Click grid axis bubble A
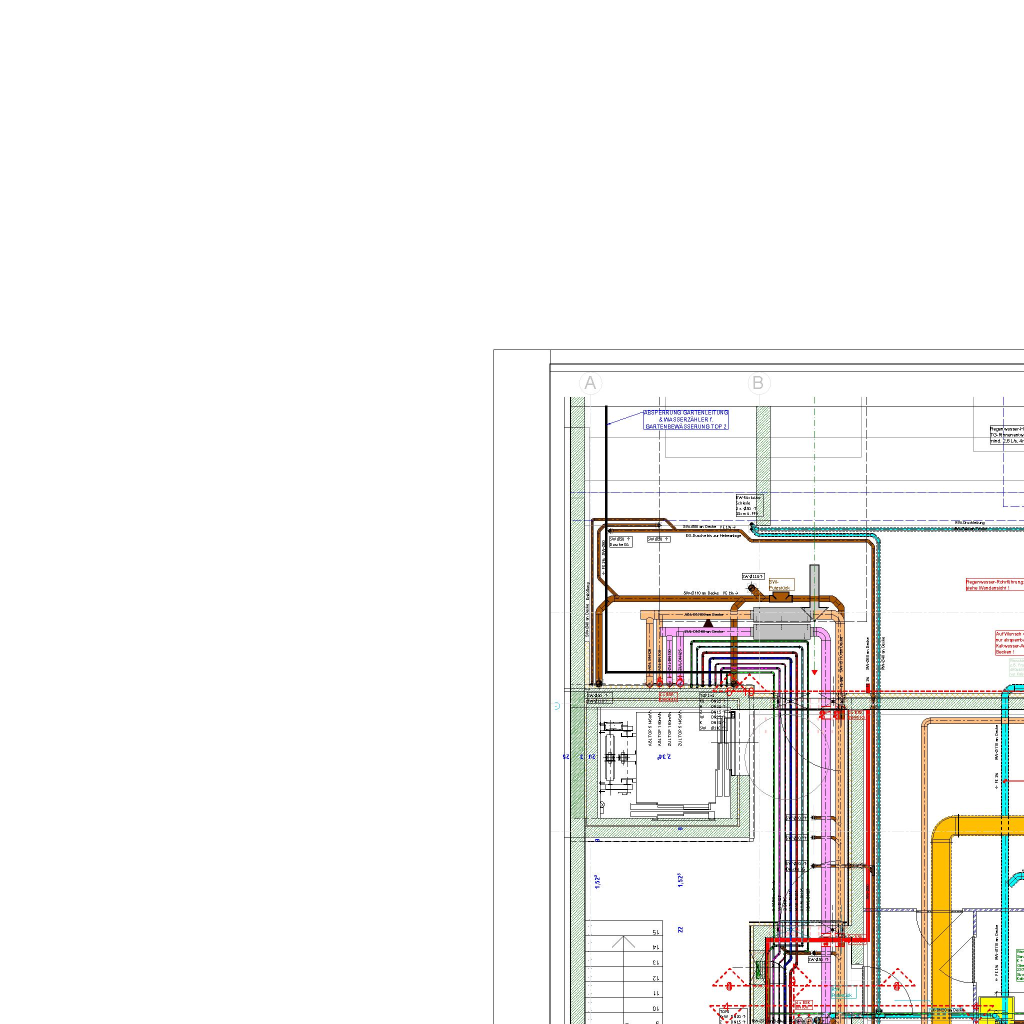This screenshot has height=1024, width=1024. pos(590,384)
